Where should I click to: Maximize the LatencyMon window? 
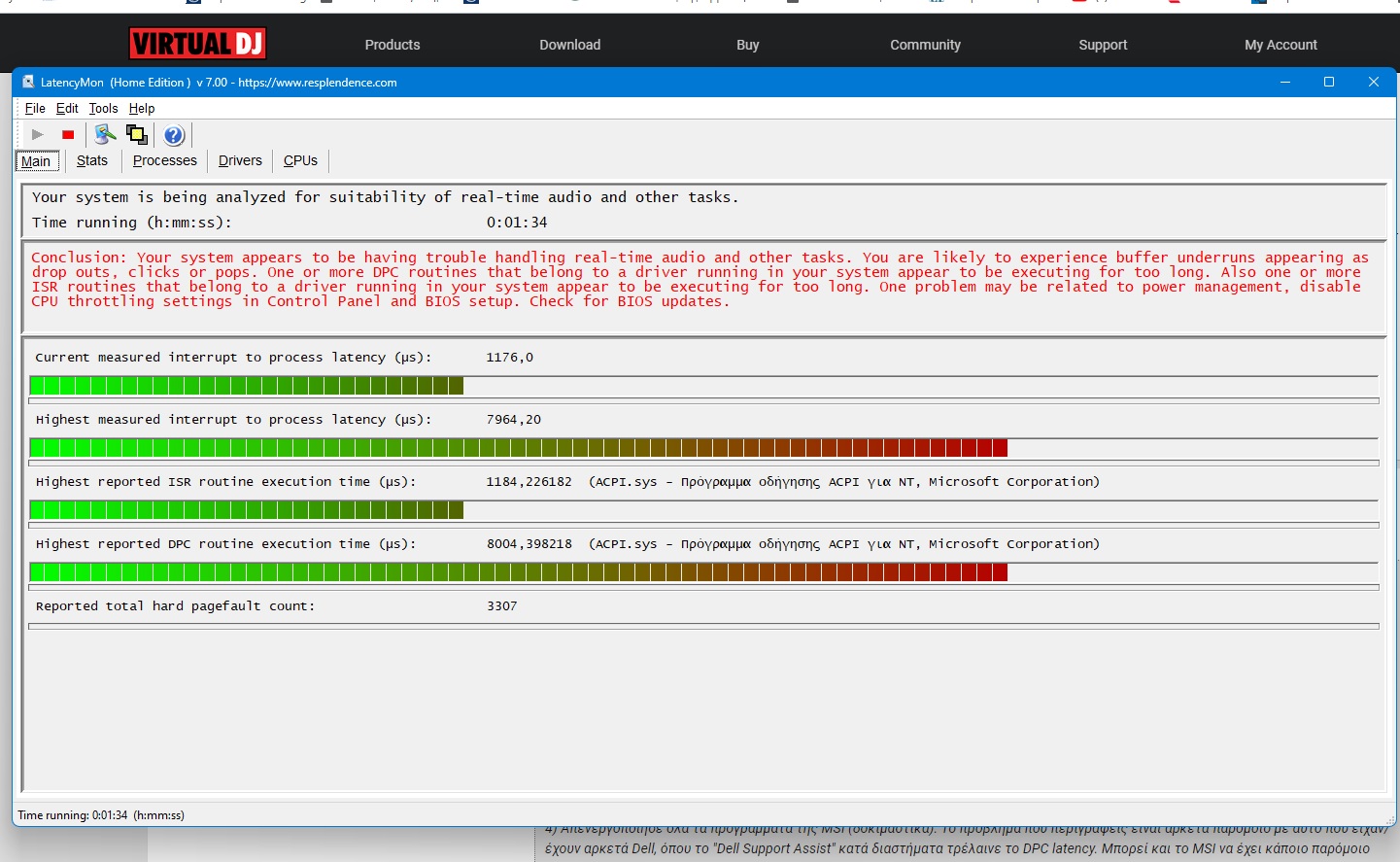pos(1329,82)
